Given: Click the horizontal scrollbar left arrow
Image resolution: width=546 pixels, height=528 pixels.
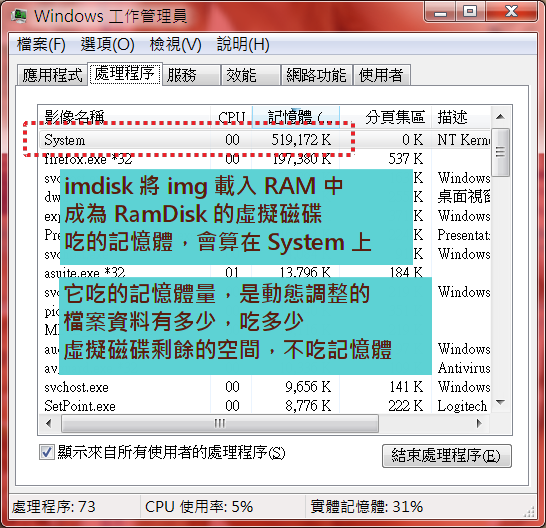Looking at the screenshot, I should (49, 424).
